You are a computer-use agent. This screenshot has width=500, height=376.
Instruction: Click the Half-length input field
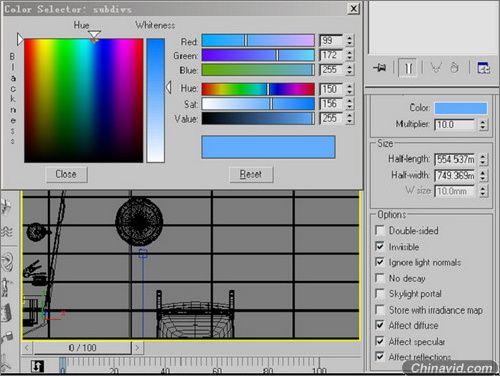coord(455,159)
